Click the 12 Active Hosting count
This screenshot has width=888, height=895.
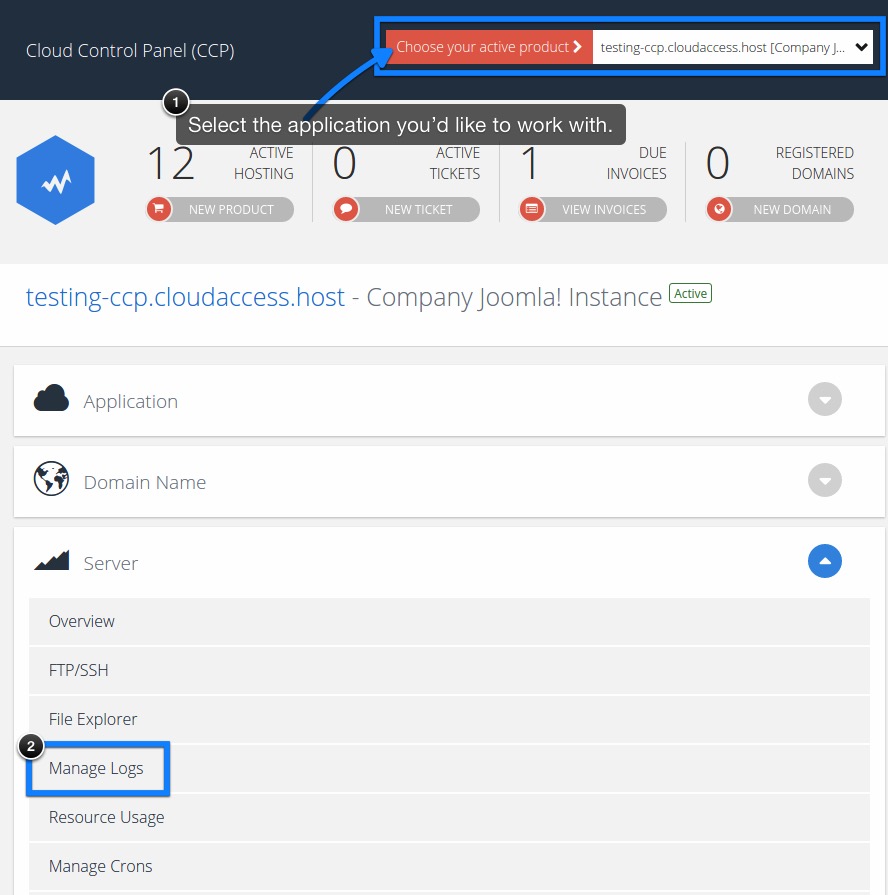click(171, 163)
